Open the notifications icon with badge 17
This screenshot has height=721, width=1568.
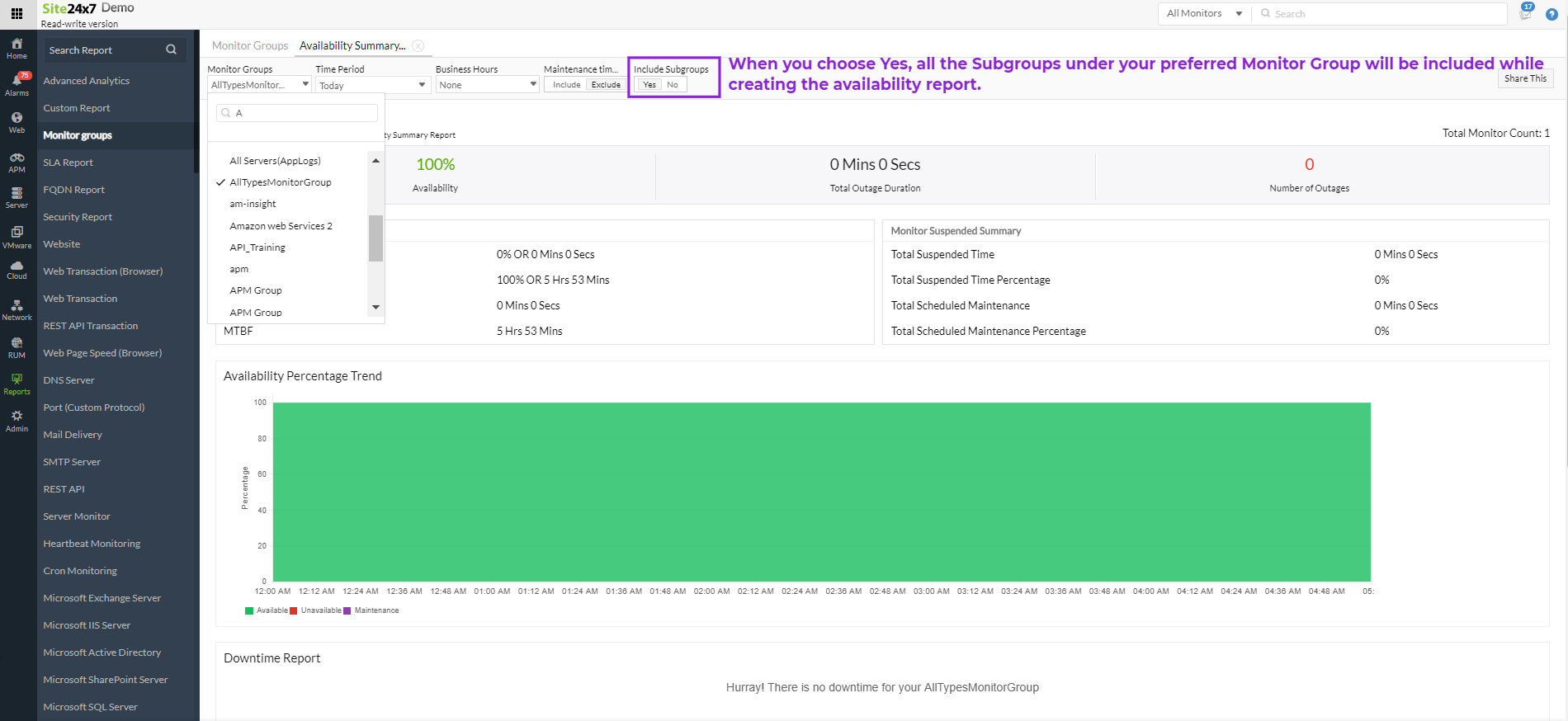[x=1526, y=12]
